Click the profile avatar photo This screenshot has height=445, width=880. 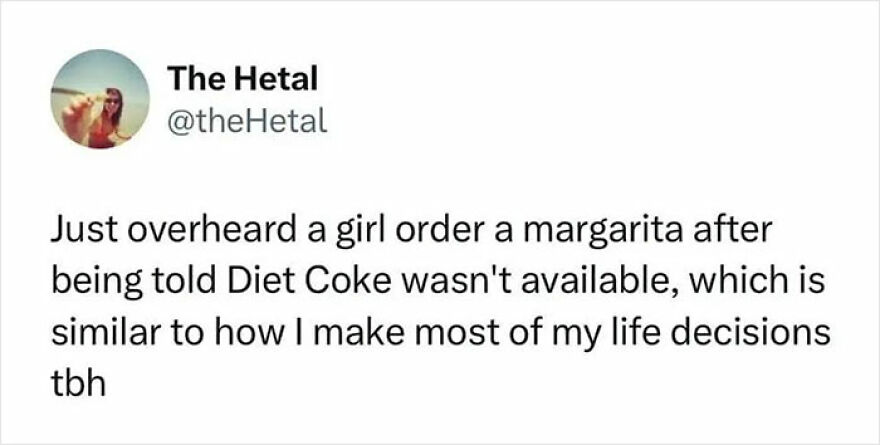pos(99,99)
